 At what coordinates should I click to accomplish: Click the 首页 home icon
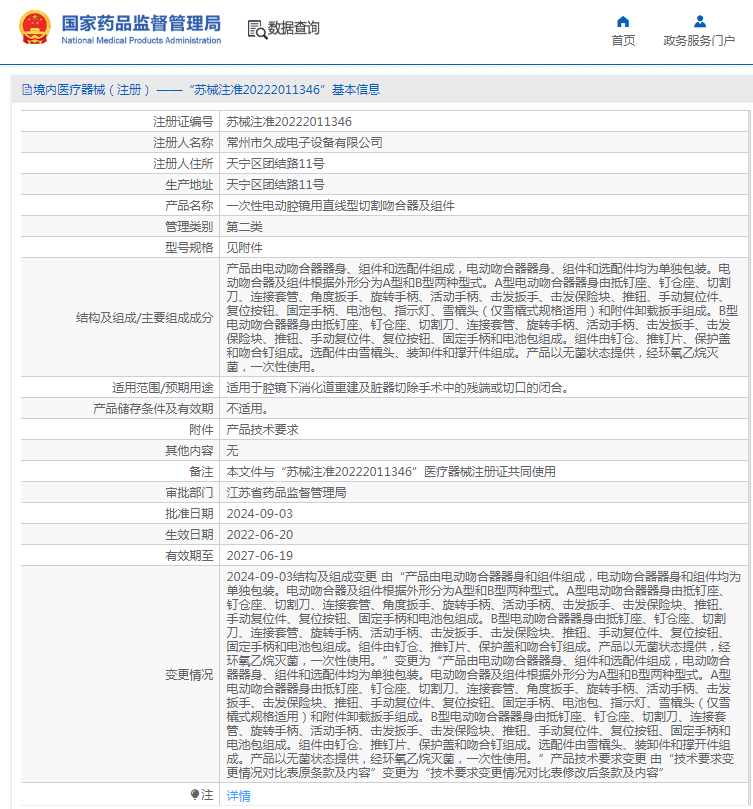point(623,22)
